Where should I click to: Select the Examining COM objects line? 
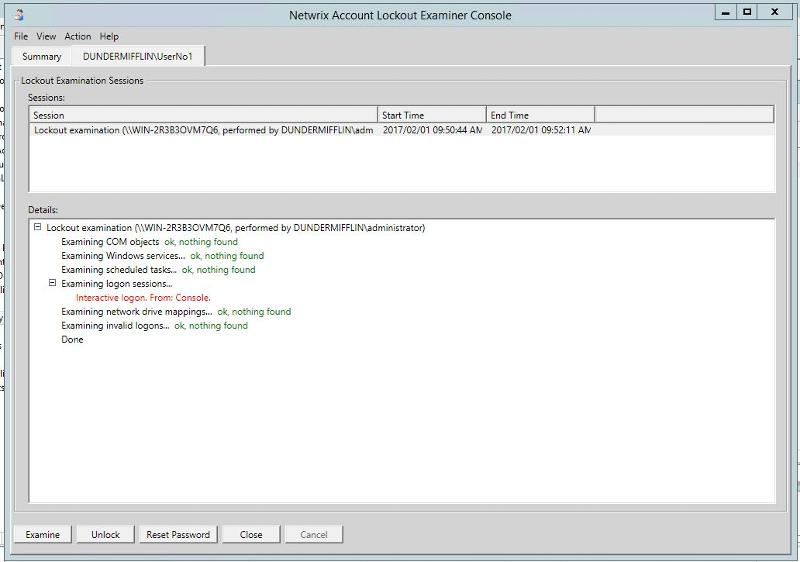[149, 242]
